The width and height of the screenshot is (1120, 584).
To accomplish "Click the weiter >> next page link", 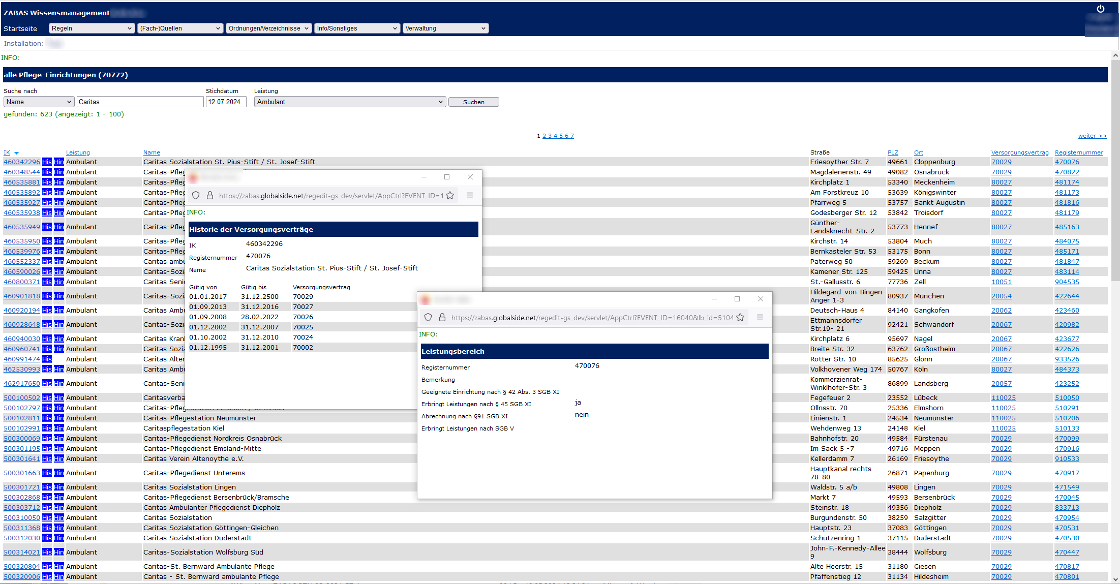I will [1091, 136].
